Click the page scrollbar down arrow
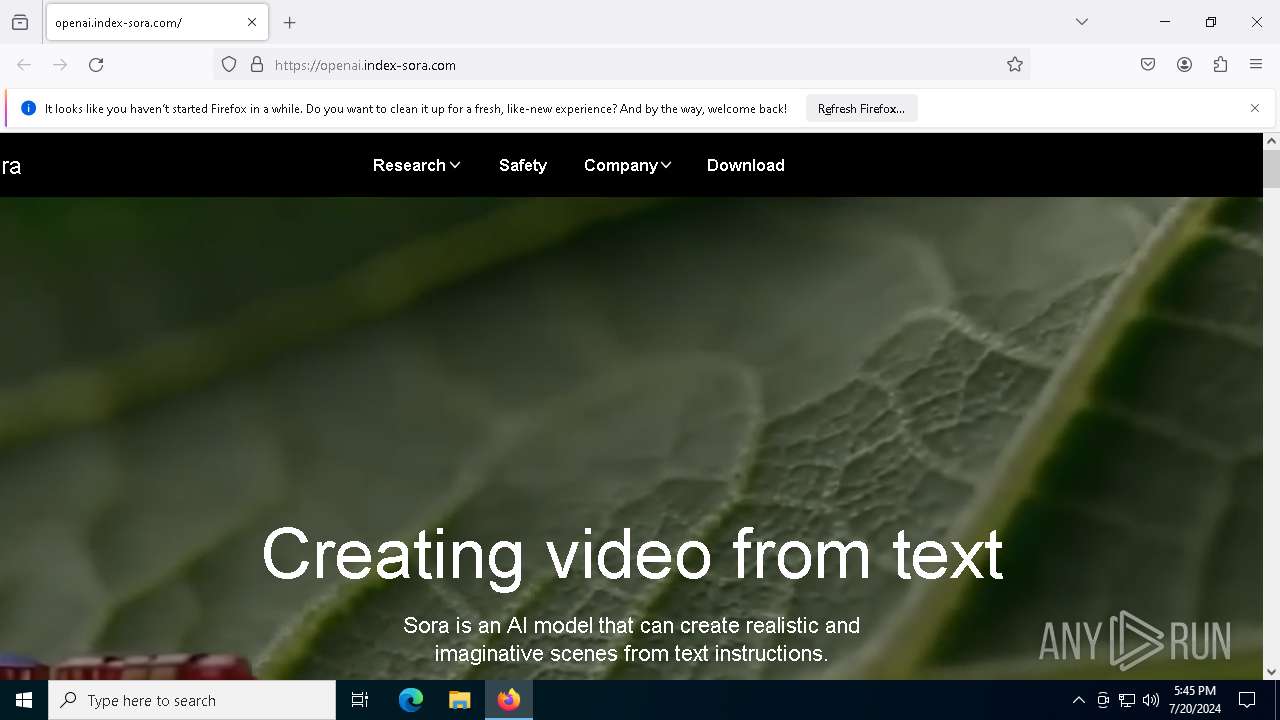The width and height of the screenshot is (1280, 720). pyautogui.click(x=1271, y=672)
